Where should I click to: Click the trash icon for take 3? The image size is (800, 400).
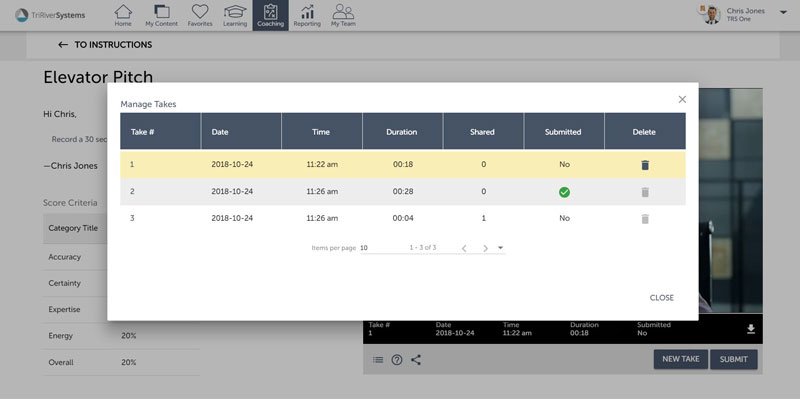click(645, 218)
